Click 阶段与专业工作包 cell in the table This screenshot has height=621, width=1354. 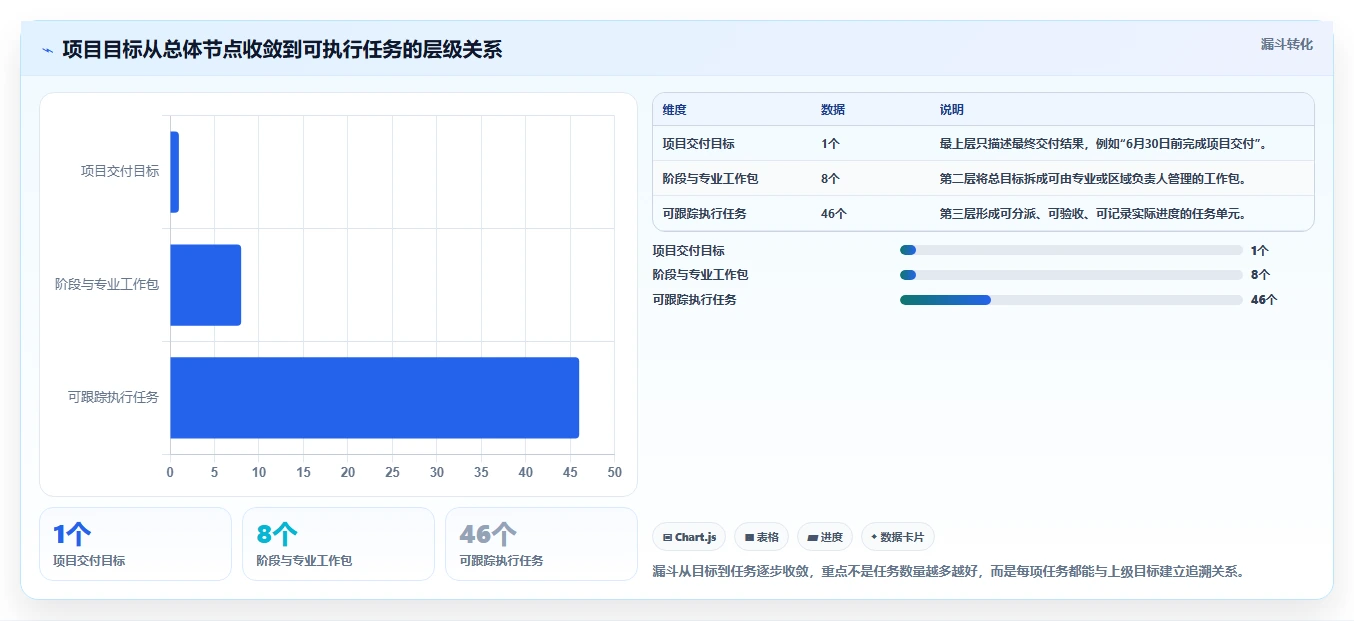pos(710,179)
